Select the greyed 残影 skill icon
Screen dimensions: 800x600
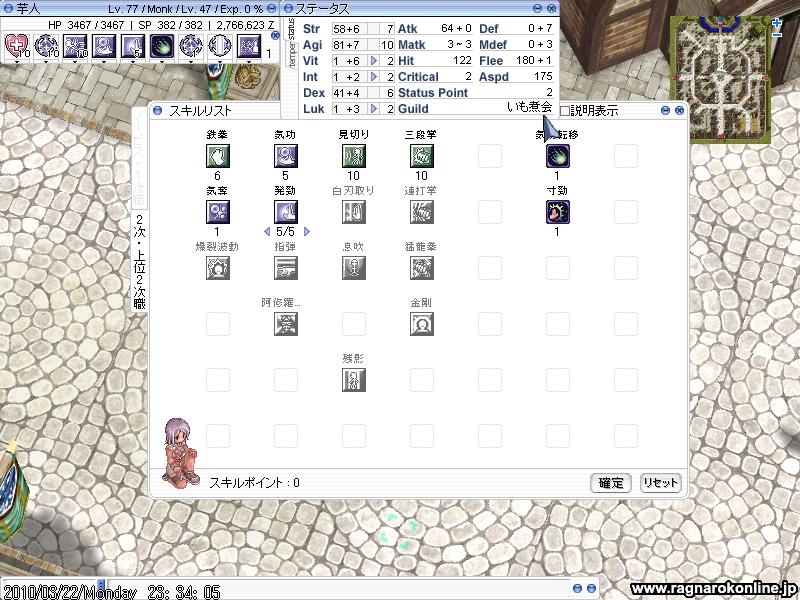click(354, 380)
